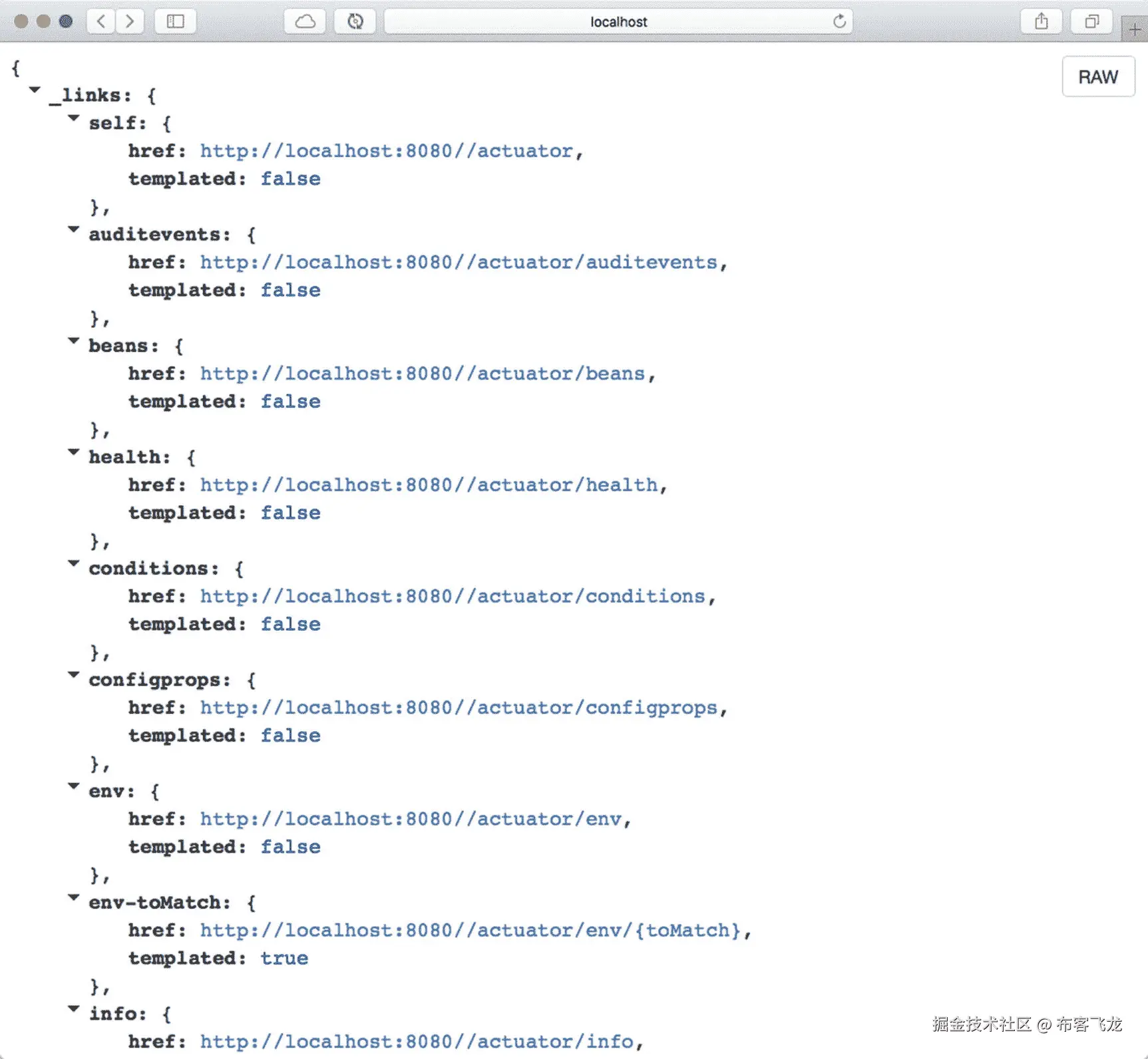Click the localhost address bar
The image size is (1148, 1059).
pos(618,21)
